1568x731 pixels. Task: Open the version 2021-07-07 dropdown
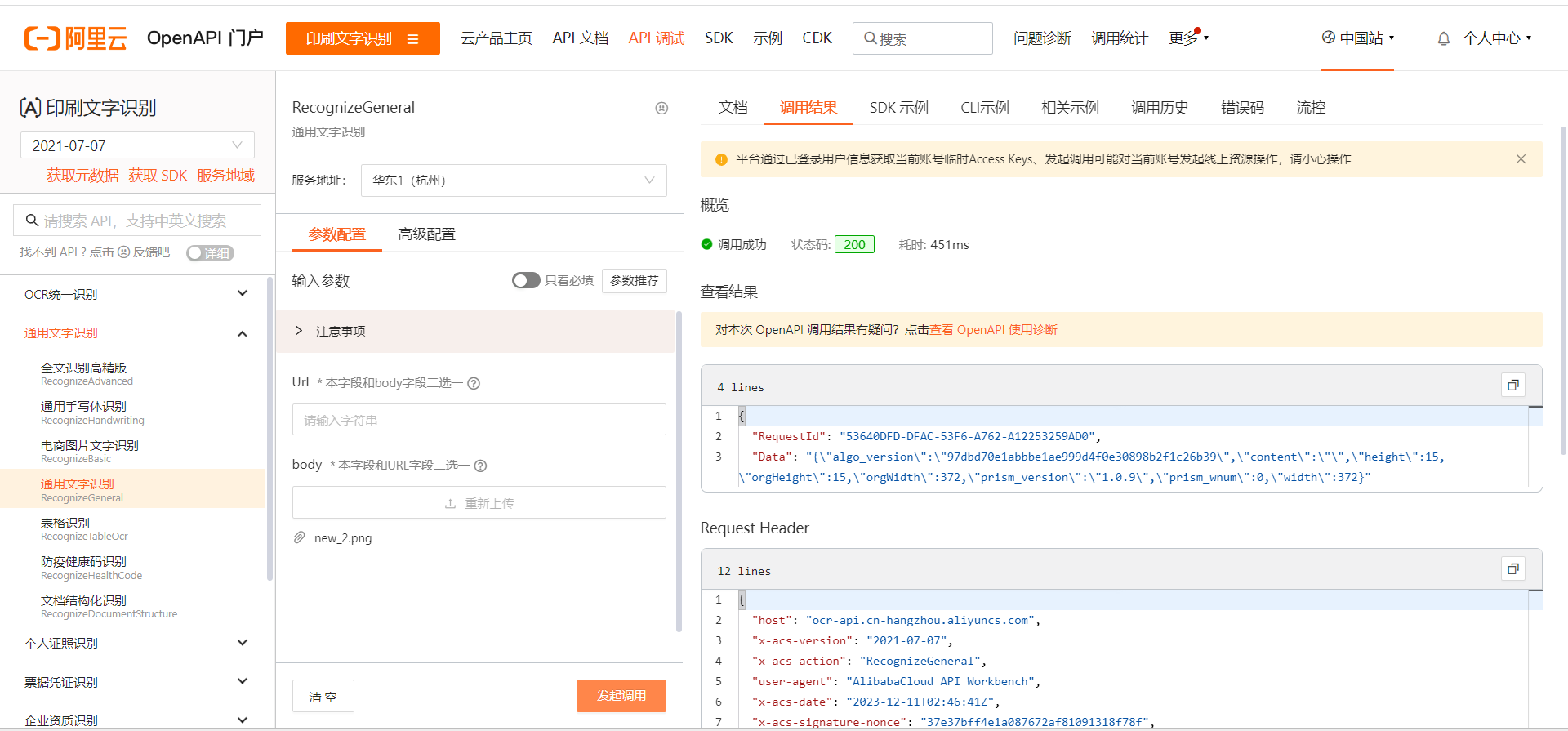[x=137, y=145]
